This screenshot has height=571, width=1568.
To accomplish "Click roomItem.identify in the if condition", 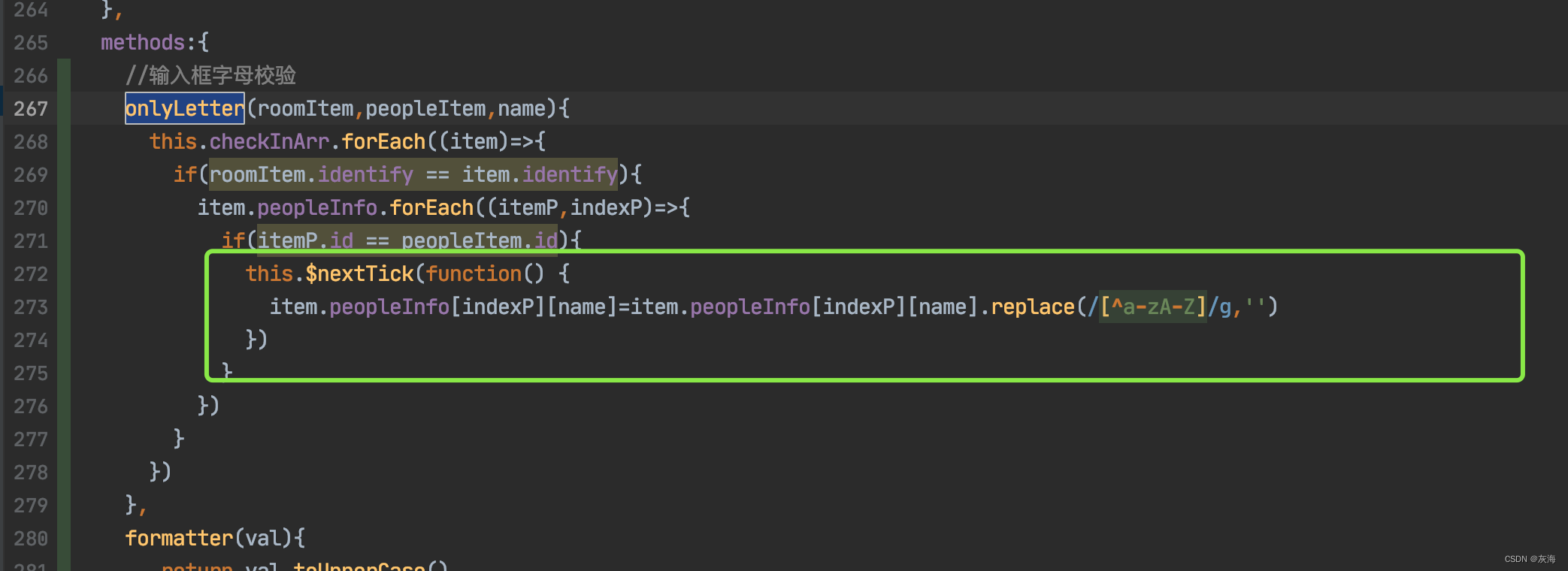I will [311, 175].
